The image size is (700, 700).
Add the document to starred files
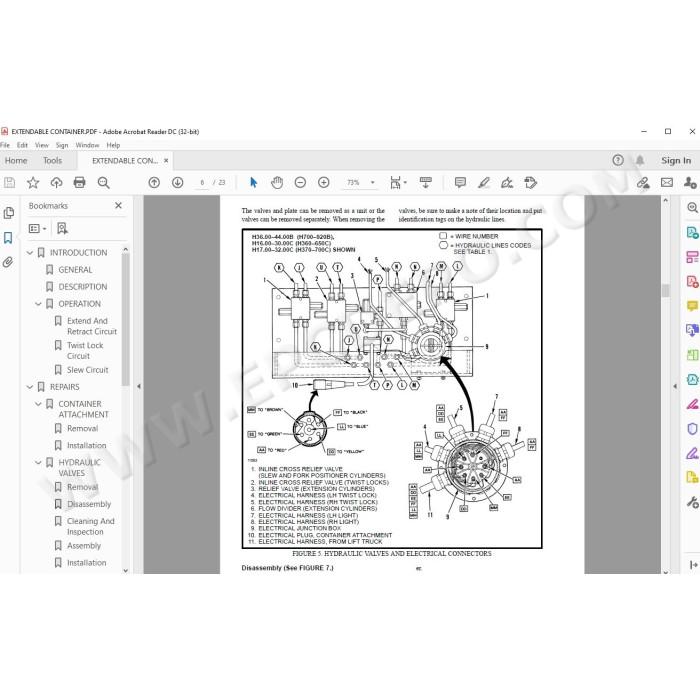point(33,183)
